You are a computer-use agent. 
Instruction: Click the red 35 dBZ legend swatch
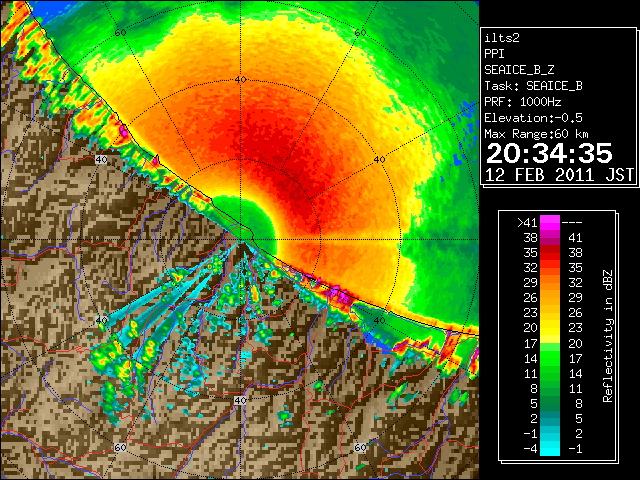[x=550, y=253]
